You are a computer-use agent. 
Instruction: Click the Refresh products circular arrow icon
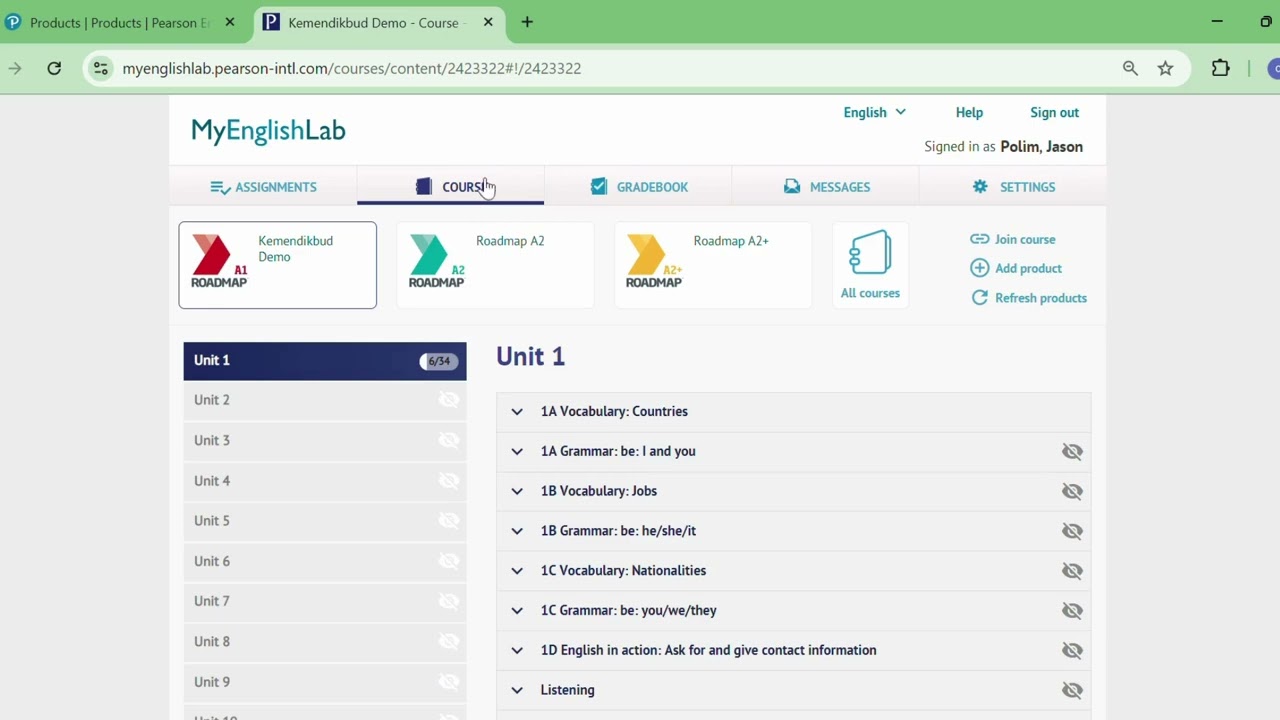pos(980,298)
